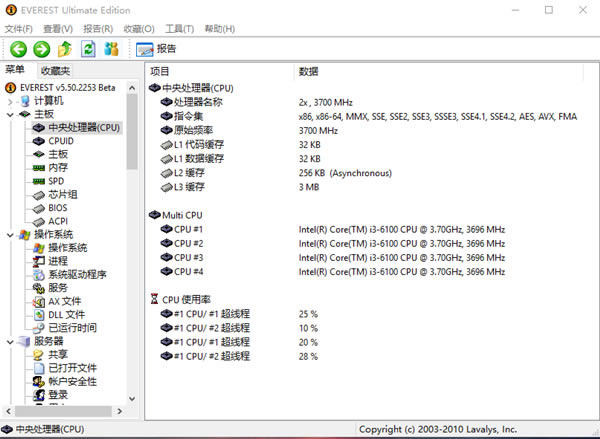Screen dimensions: 600x439
Task: Select the BIOS tree item
Action: pyautogui.click(x=59, y=208)
